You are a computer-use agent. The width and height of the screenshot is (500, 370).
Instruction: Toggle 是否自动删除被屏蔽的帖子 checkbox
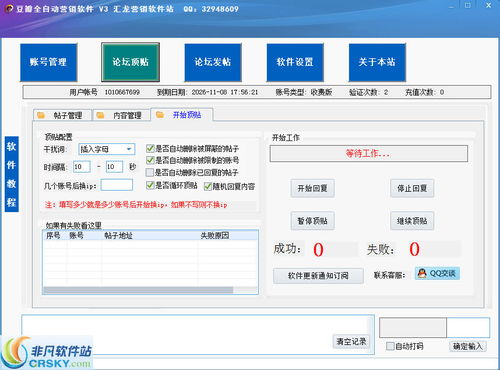(150, 148)
